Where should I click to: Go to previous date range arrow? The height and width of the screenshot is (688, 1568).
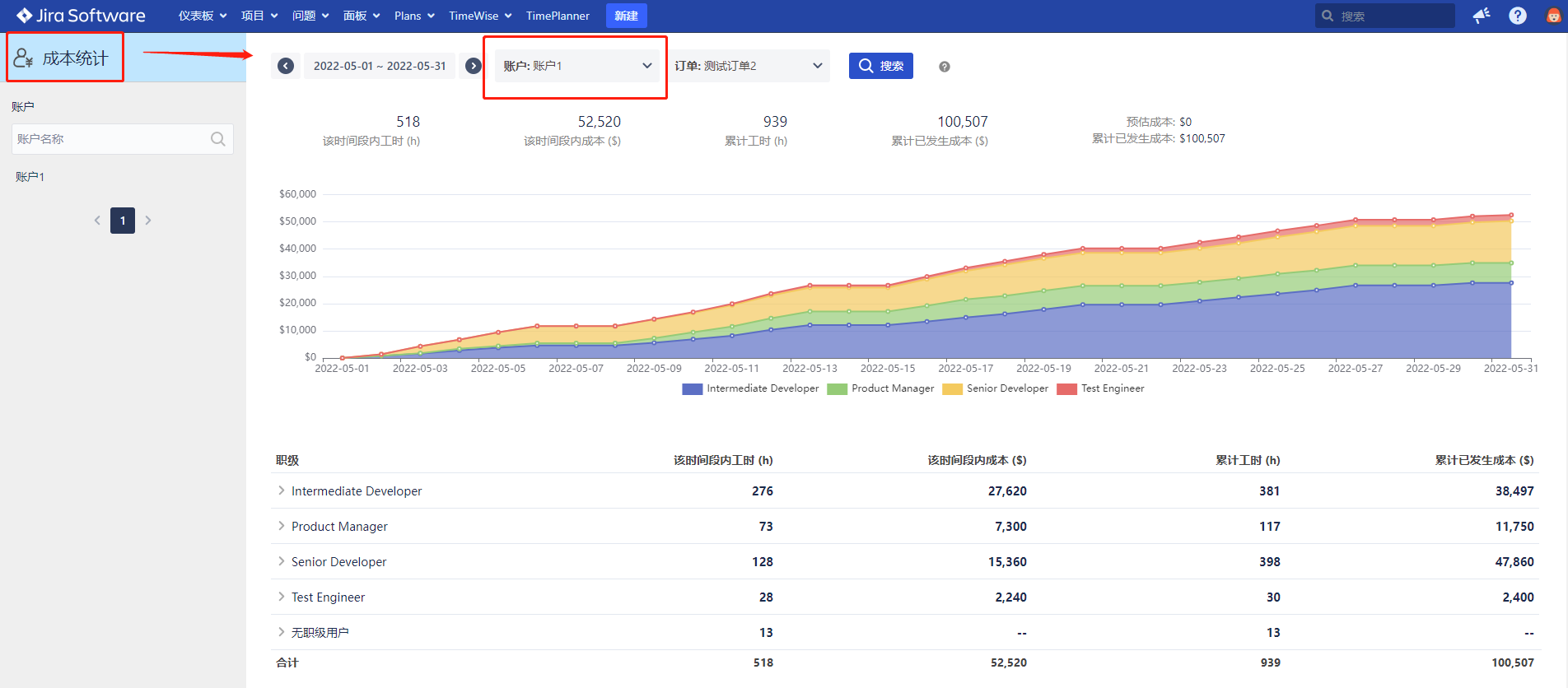pos(286,66)
